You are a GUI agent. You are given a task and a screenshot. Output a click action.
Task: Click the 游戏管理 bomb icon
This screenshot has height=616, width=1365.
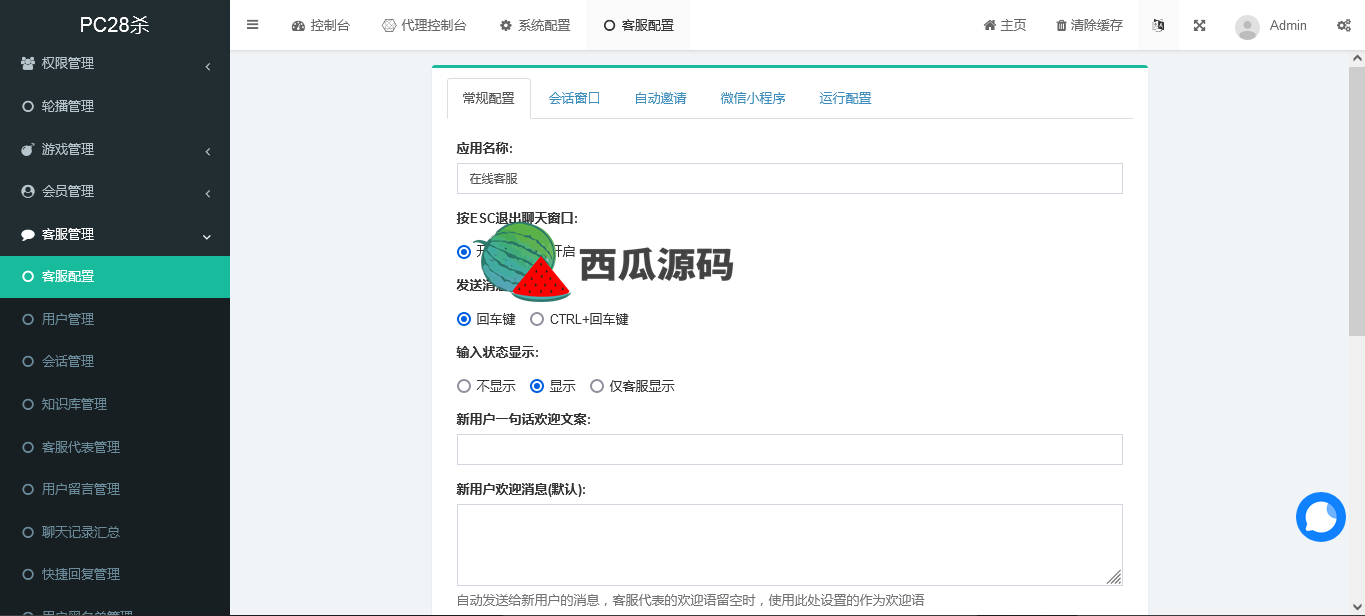point(28,149)
